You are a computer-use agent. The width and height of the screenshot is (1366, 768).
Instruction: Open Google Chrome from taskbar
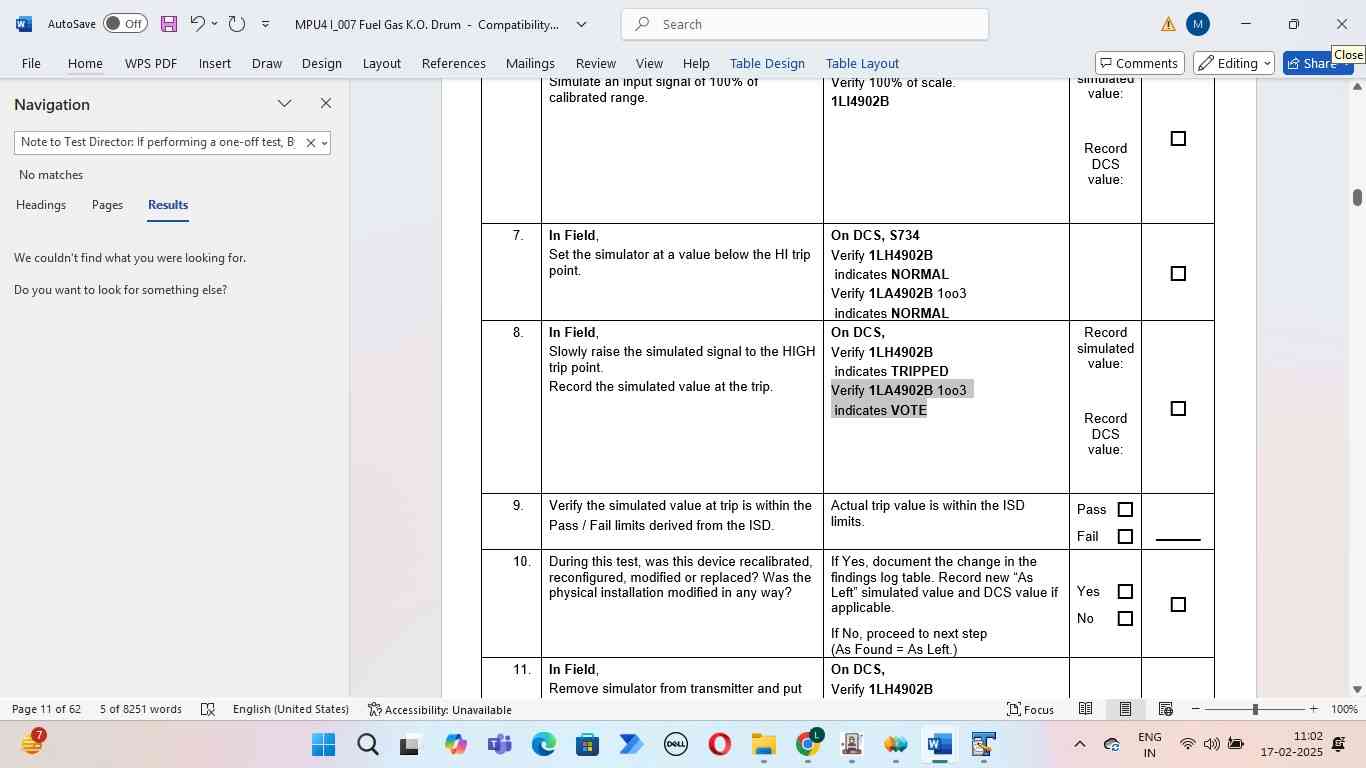coord(808,745)
